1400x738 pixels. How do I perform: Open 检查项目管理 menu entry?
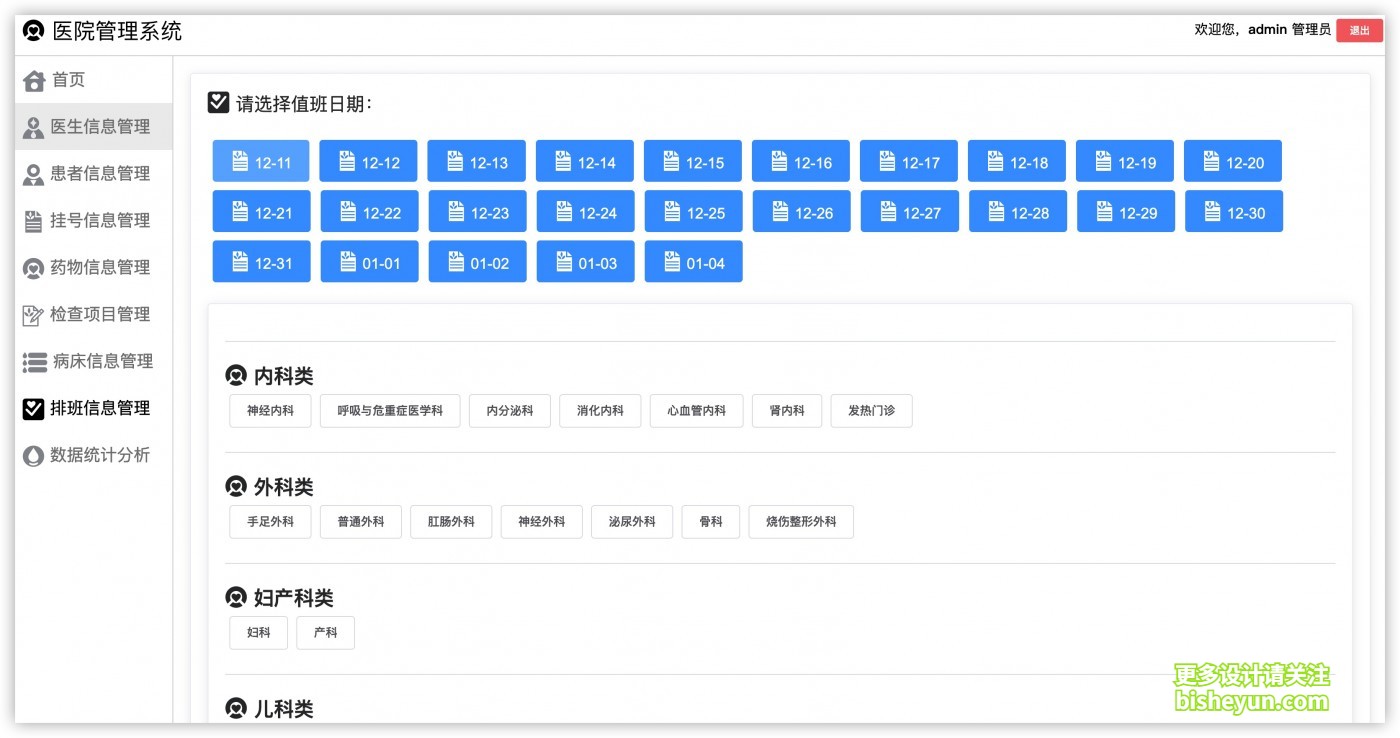93,315
